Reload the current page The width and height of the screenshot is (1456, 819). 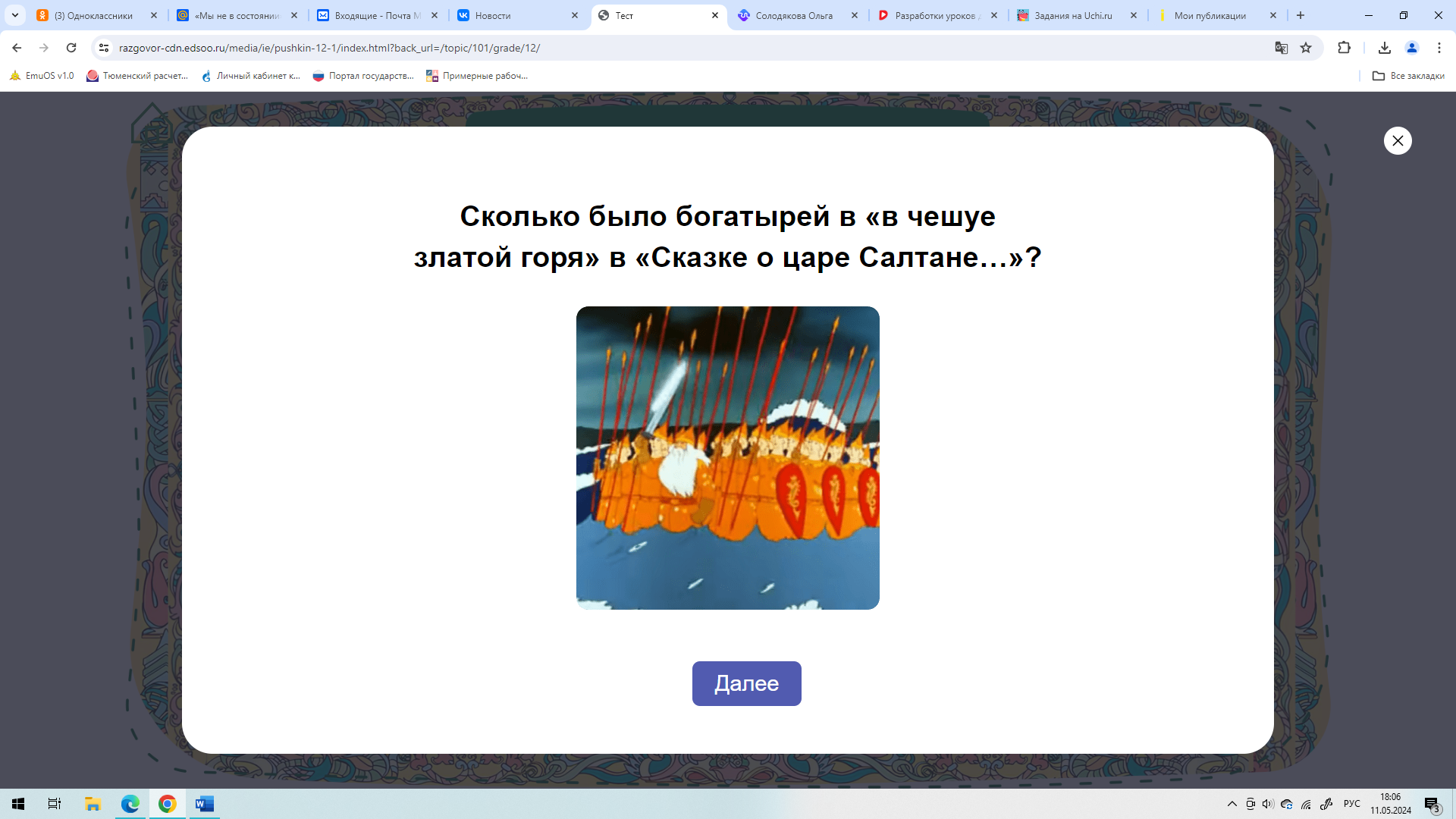[x=71, y=48]
